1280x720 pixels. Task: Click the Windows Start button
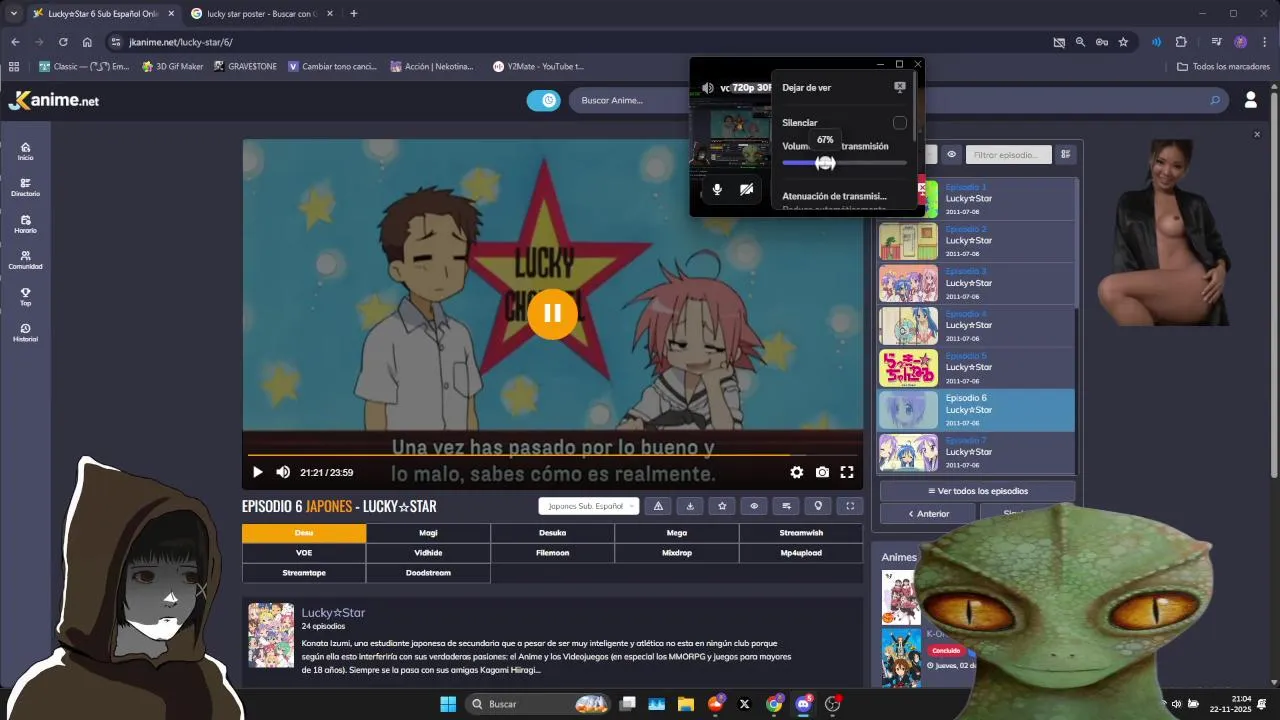coord(448,704)
